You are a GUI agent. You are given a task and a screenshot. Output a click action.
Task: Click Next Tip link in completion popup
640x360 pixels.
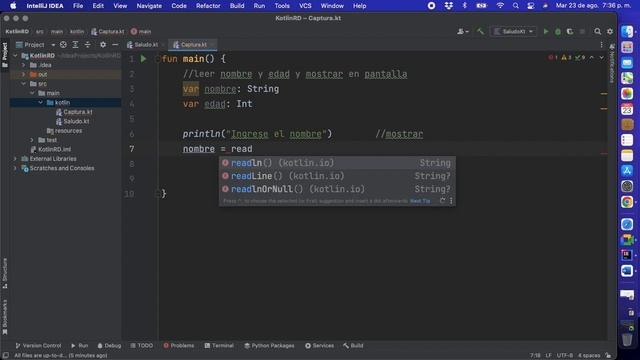[420, 201]
